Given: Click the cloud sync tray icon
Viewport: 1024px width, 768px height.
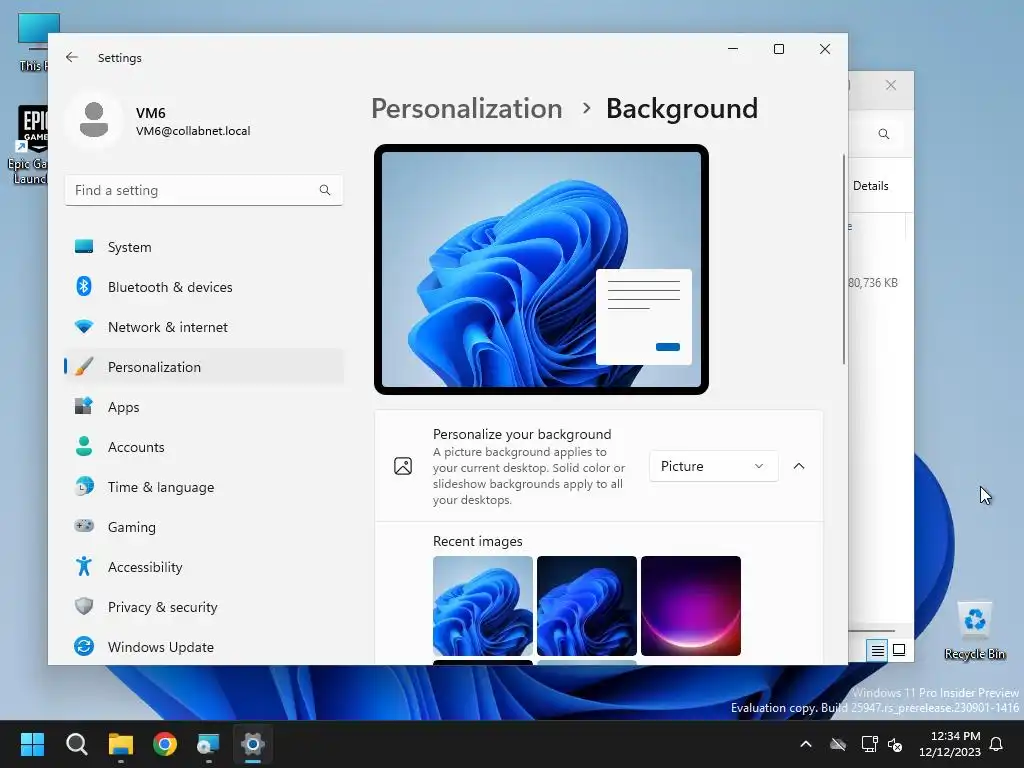Looking at the screenshot, I should pyautogui.click(x=838, y=744).
